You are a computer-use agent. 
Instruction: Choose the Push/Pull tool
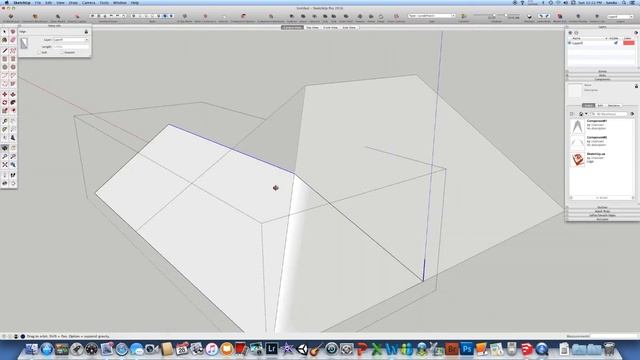(x=13, y=94)
